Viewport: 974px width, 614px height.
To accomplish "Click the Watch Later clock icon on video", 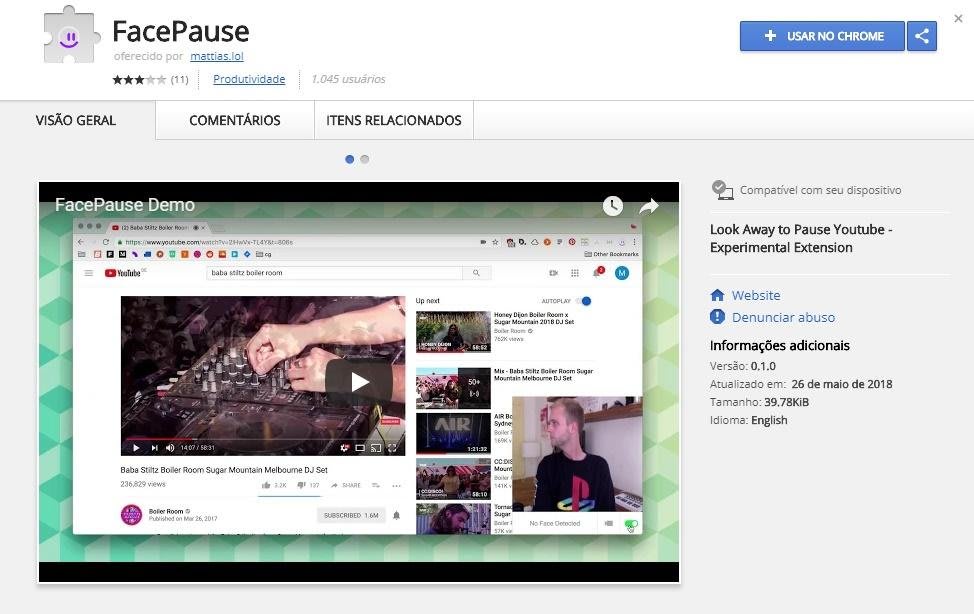I will coord(613,206).
